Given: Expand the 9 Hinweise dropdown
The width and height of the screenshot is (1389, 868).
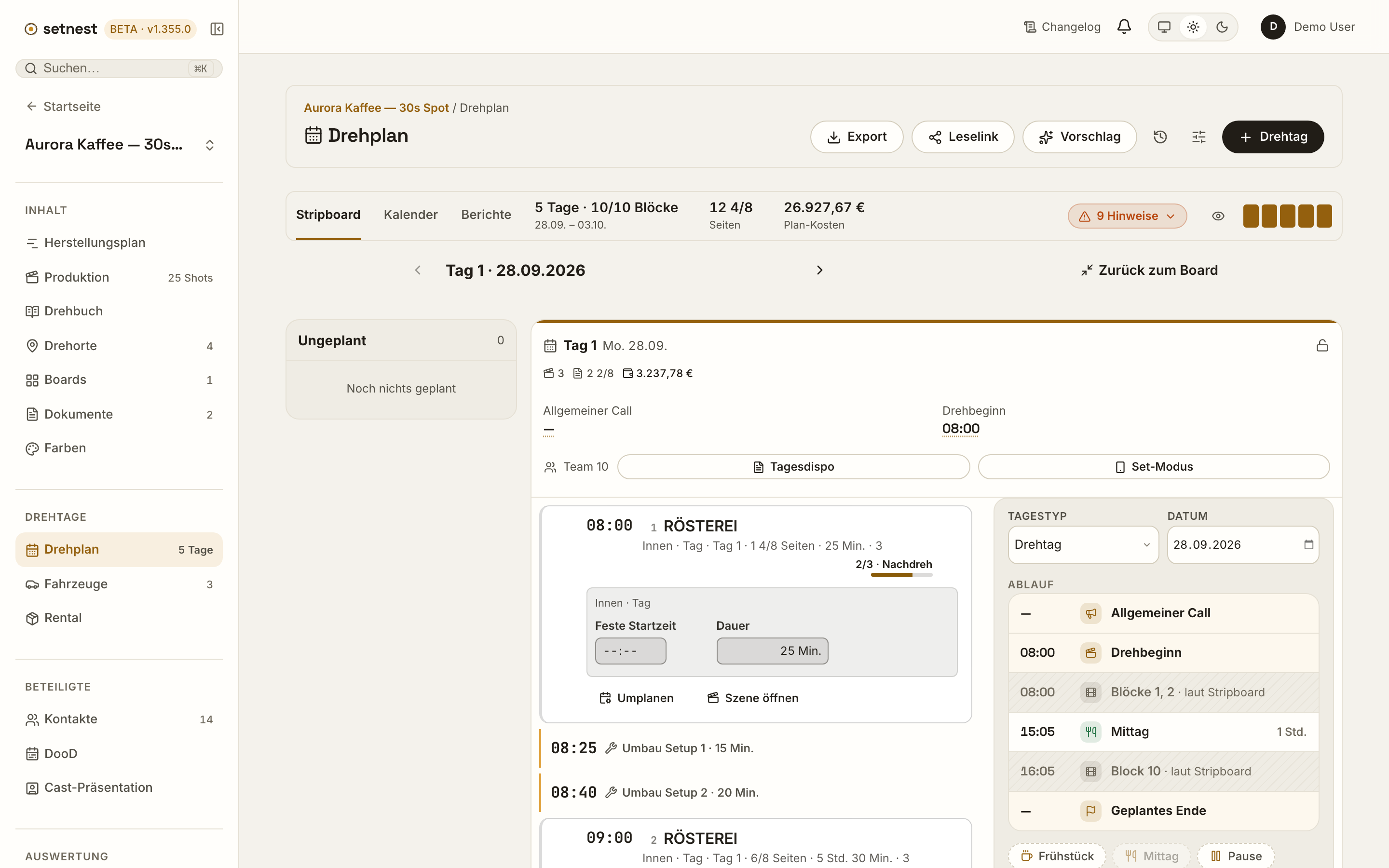Looking at the screenshot, I should tap(1127, 216).
